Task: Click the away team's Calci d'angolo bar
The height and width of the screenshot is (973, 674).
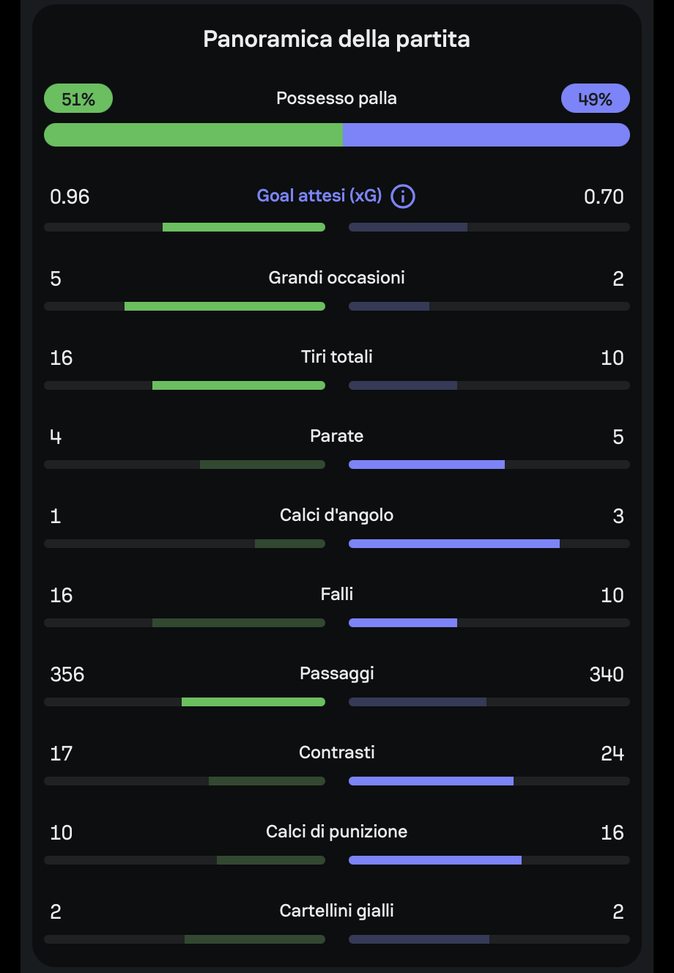Action: 455,543
